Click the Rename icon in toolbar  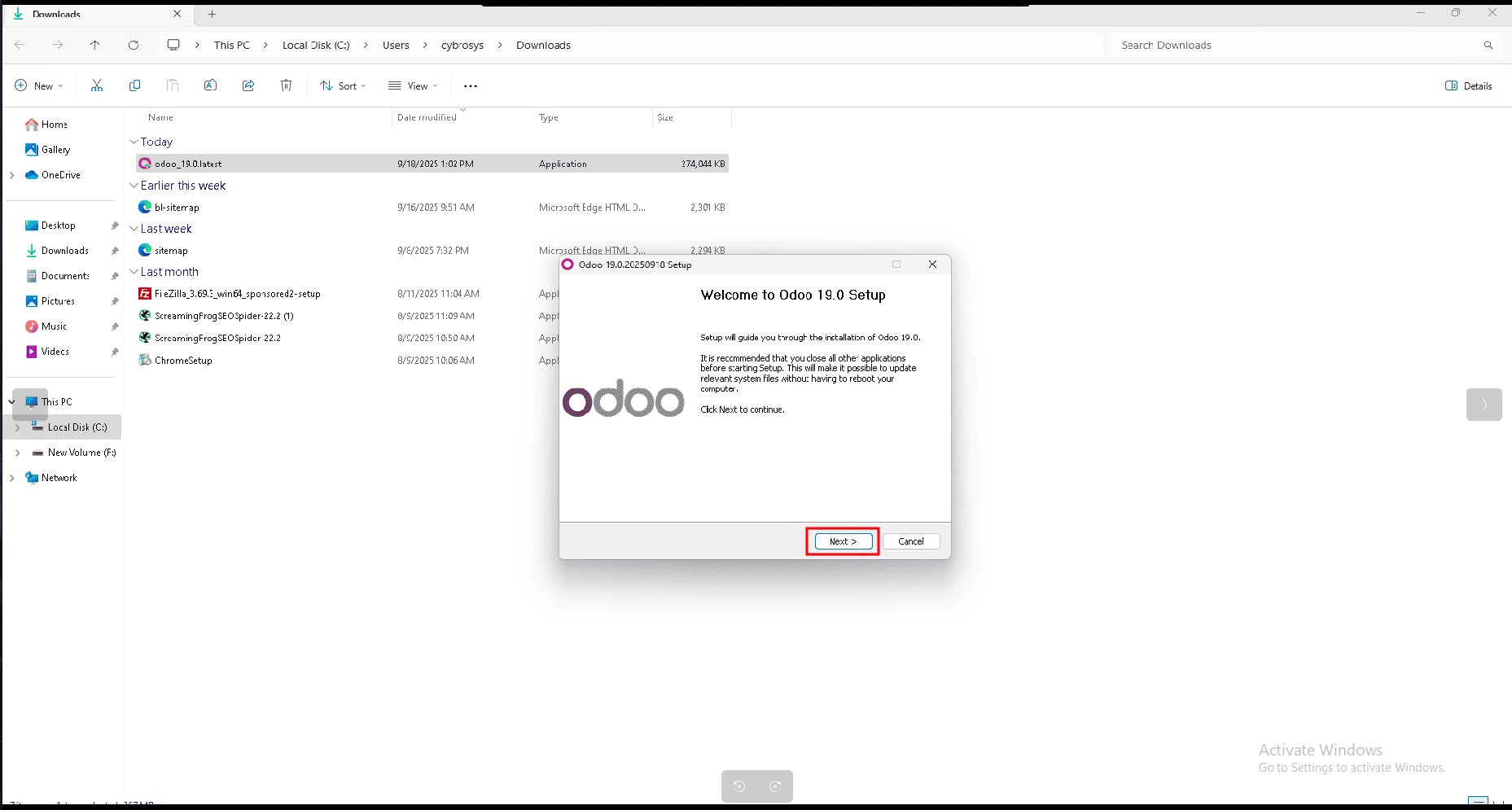[210, 85]
